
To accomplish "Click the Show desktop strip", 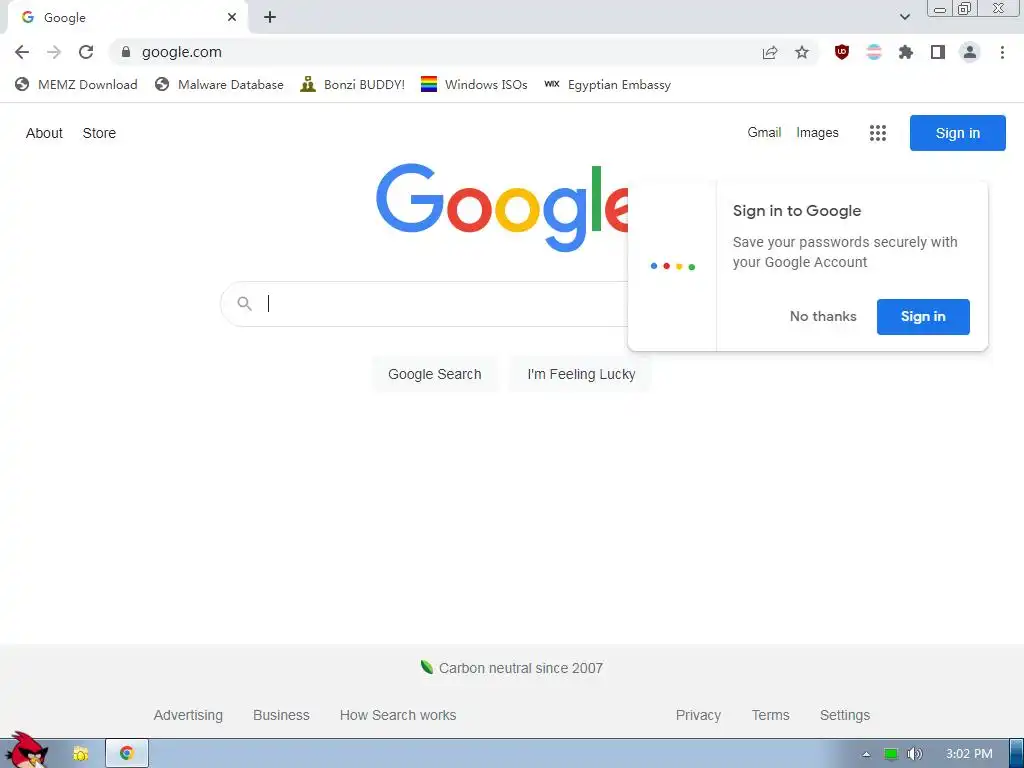I will (1016, 754).
